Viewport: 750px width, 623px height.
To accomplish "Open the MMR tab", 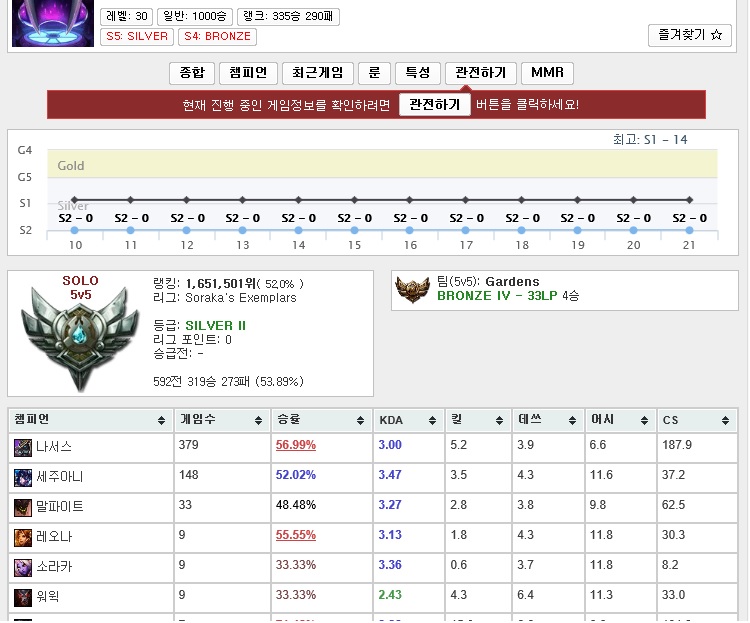I will (x=547, y=73).
